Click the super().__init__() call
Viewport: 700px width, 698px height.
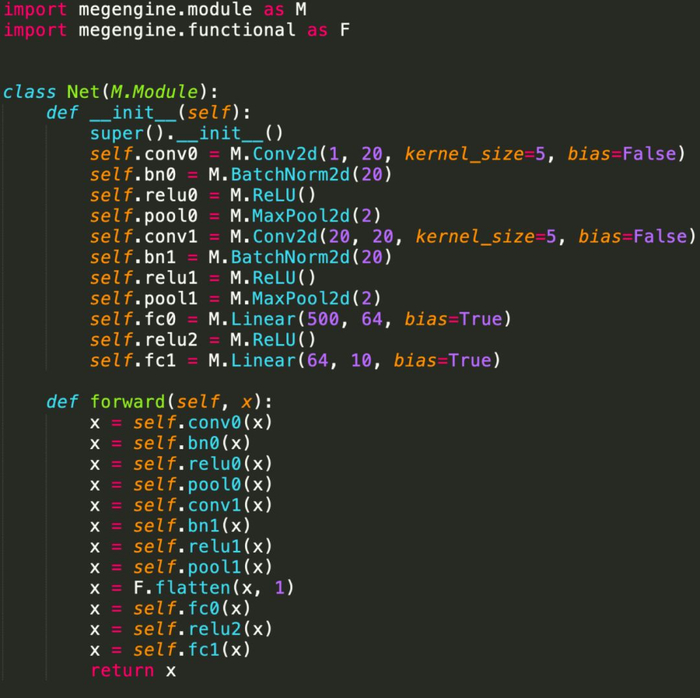[x=187, y=133]
